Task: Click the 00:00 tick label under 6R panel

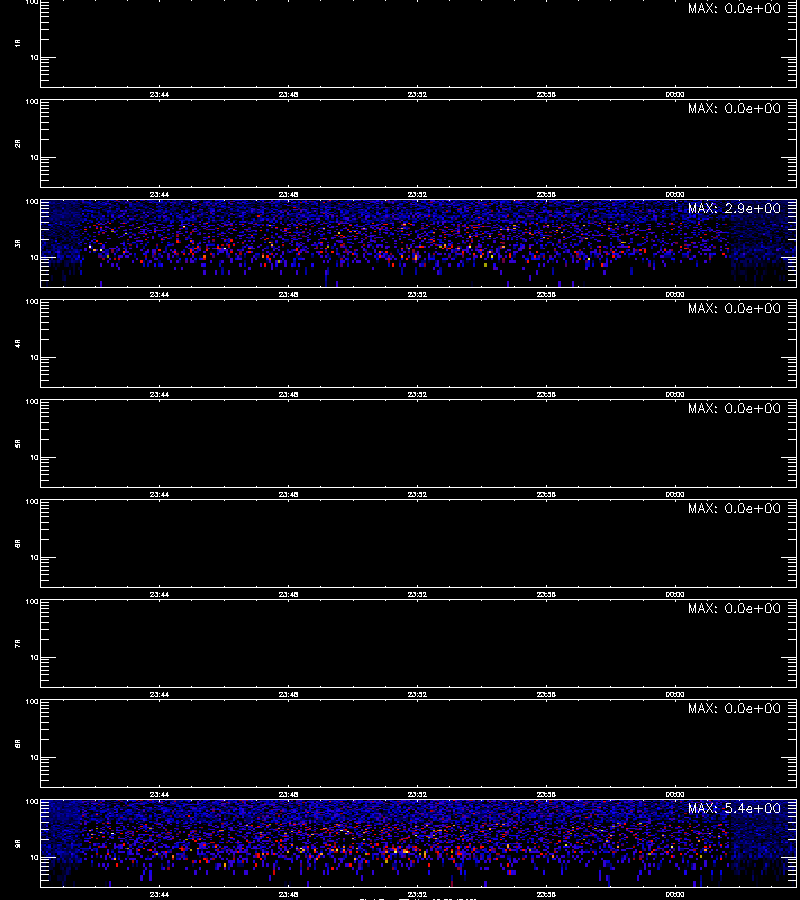Action: point(675,595)
